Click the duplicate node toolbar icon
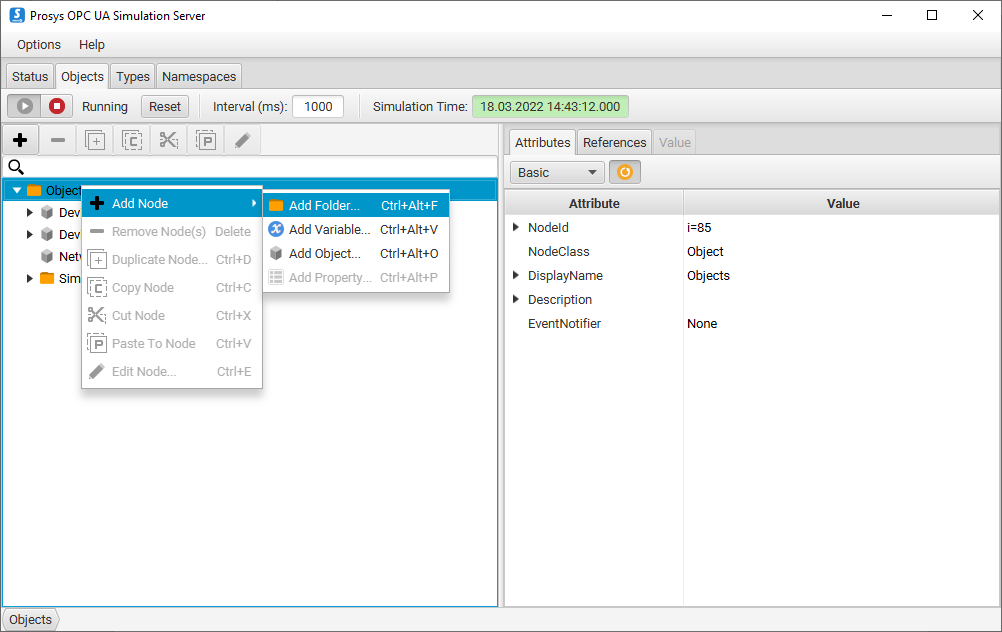The width and height of the screenshot is (1002, 632). [x=95, y=140]
